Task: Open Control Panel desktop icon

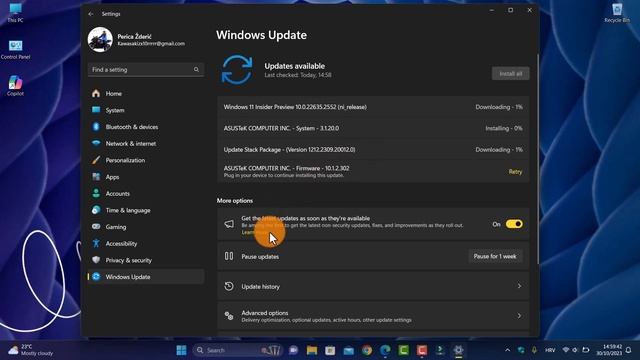Action: [16, 50]
